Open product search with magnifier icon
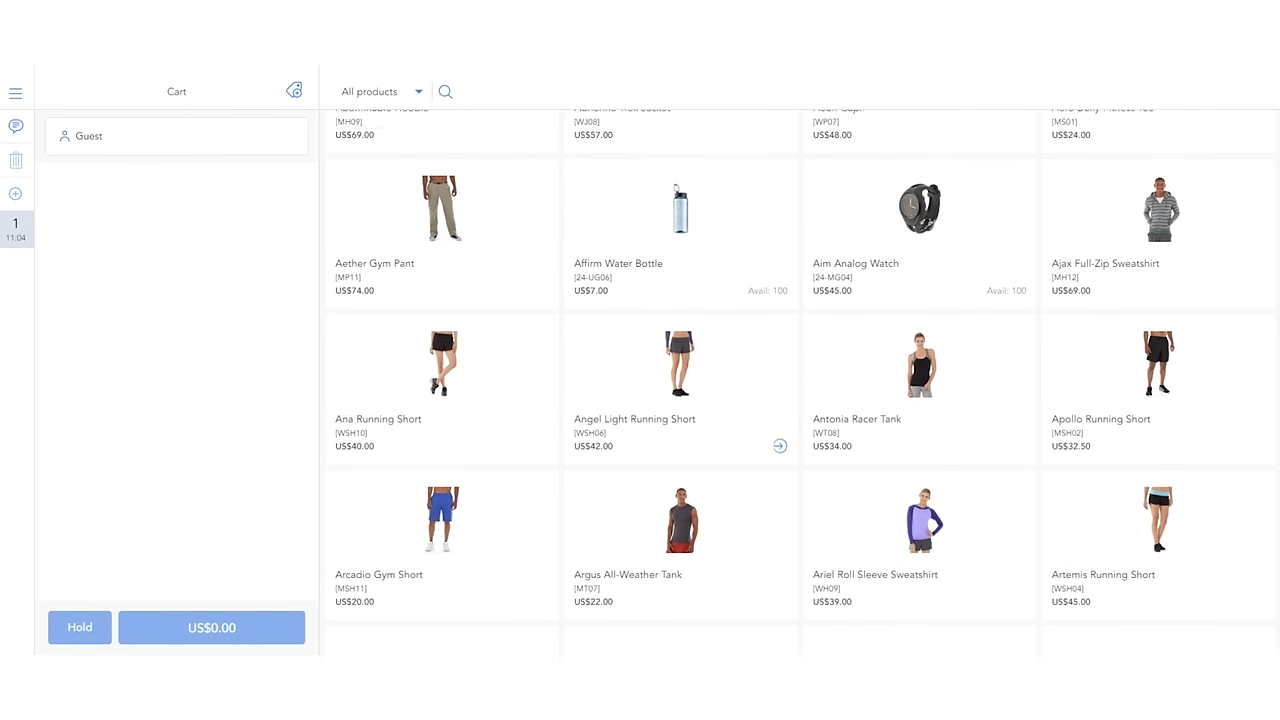1280x720 pixels. click(446, 92)
